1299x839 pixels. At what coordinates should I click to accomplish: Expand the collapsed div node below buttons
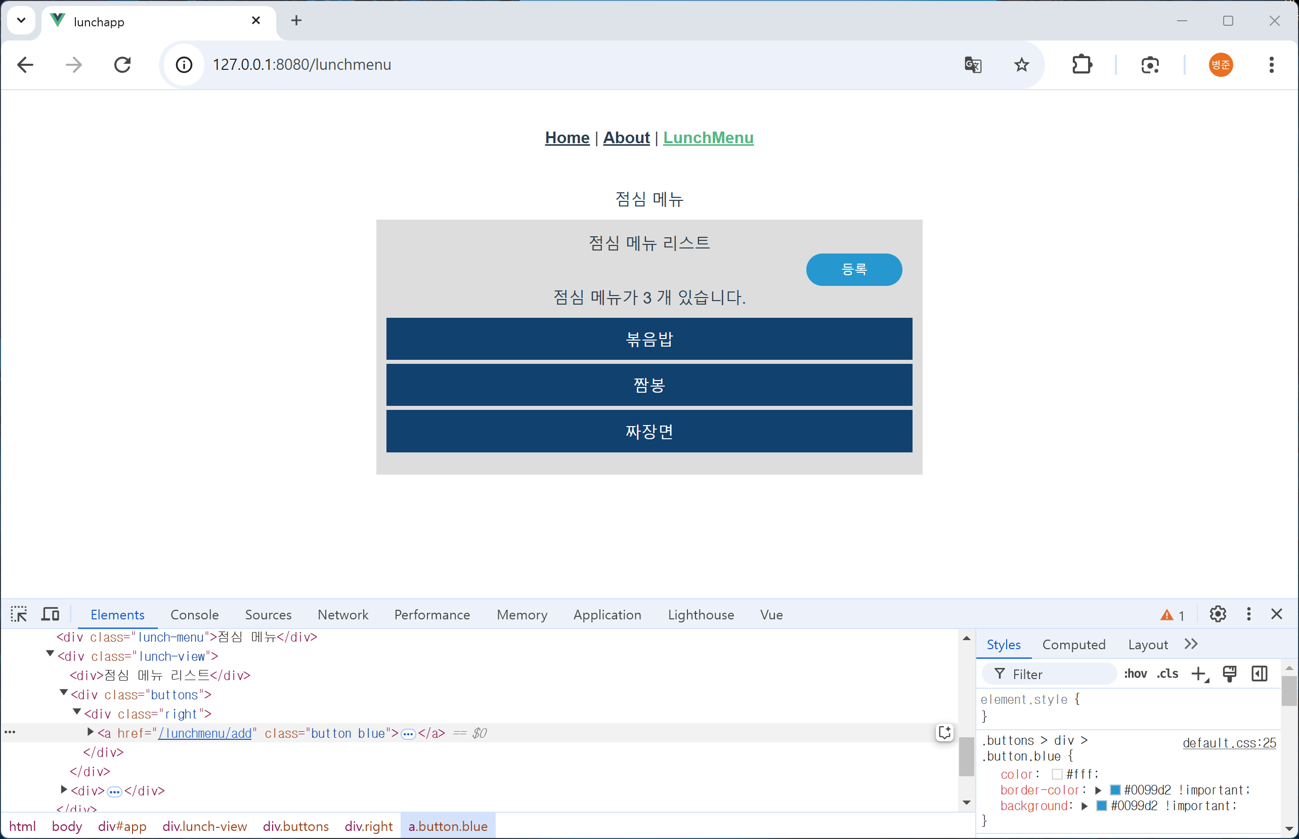click(64, 790)
